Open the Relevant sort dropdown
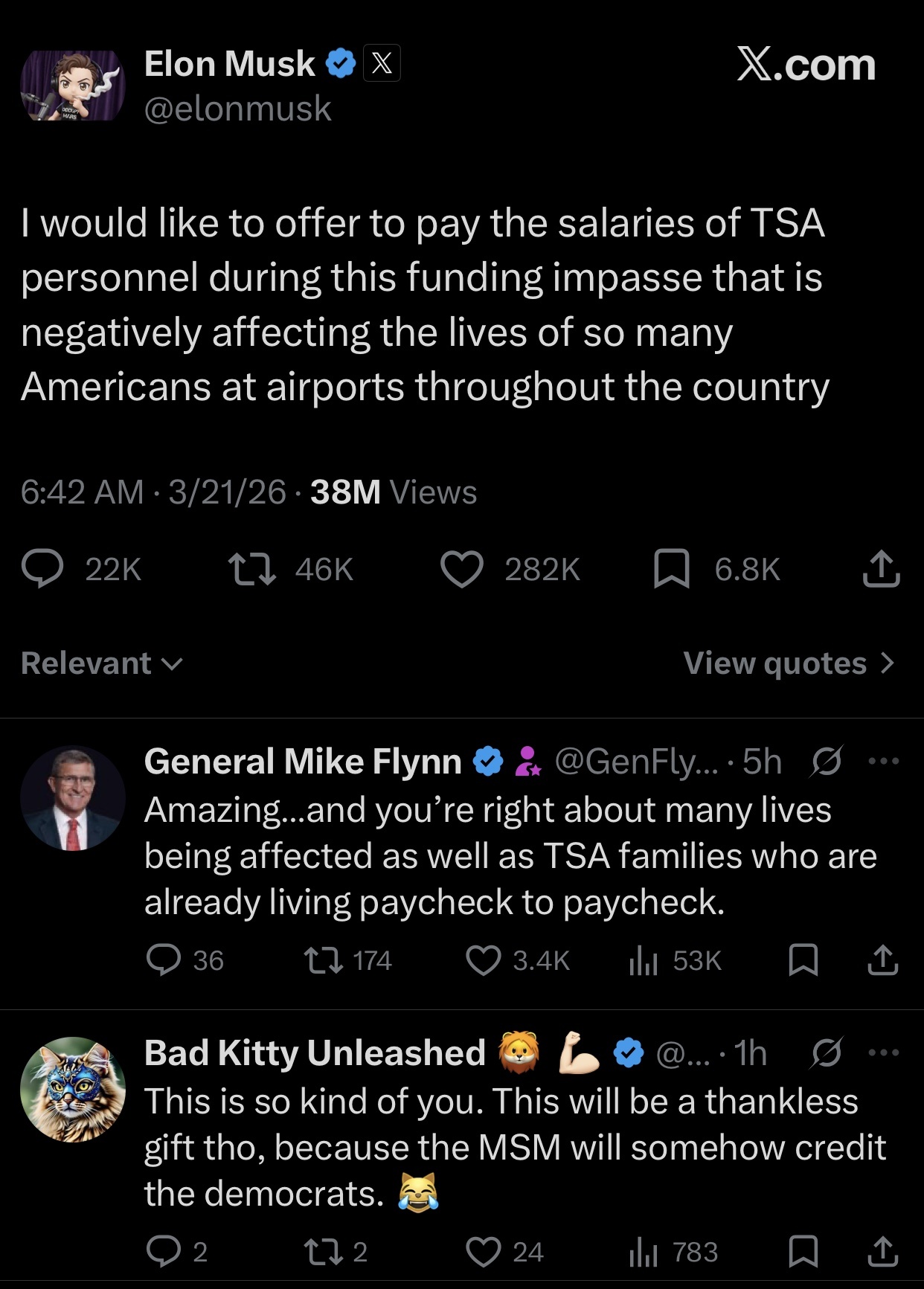Screen dimensions: 924x1289 pos(101,663)
